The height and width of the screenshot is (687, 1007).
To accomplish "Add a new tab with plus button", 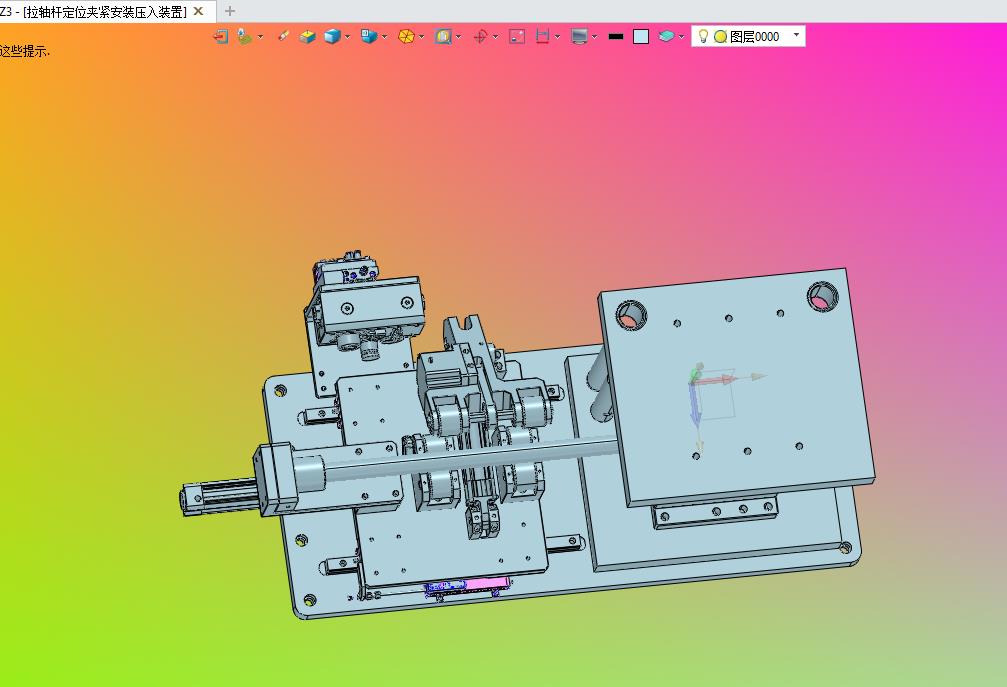I will pyautogui.click(x=230, y=11).
